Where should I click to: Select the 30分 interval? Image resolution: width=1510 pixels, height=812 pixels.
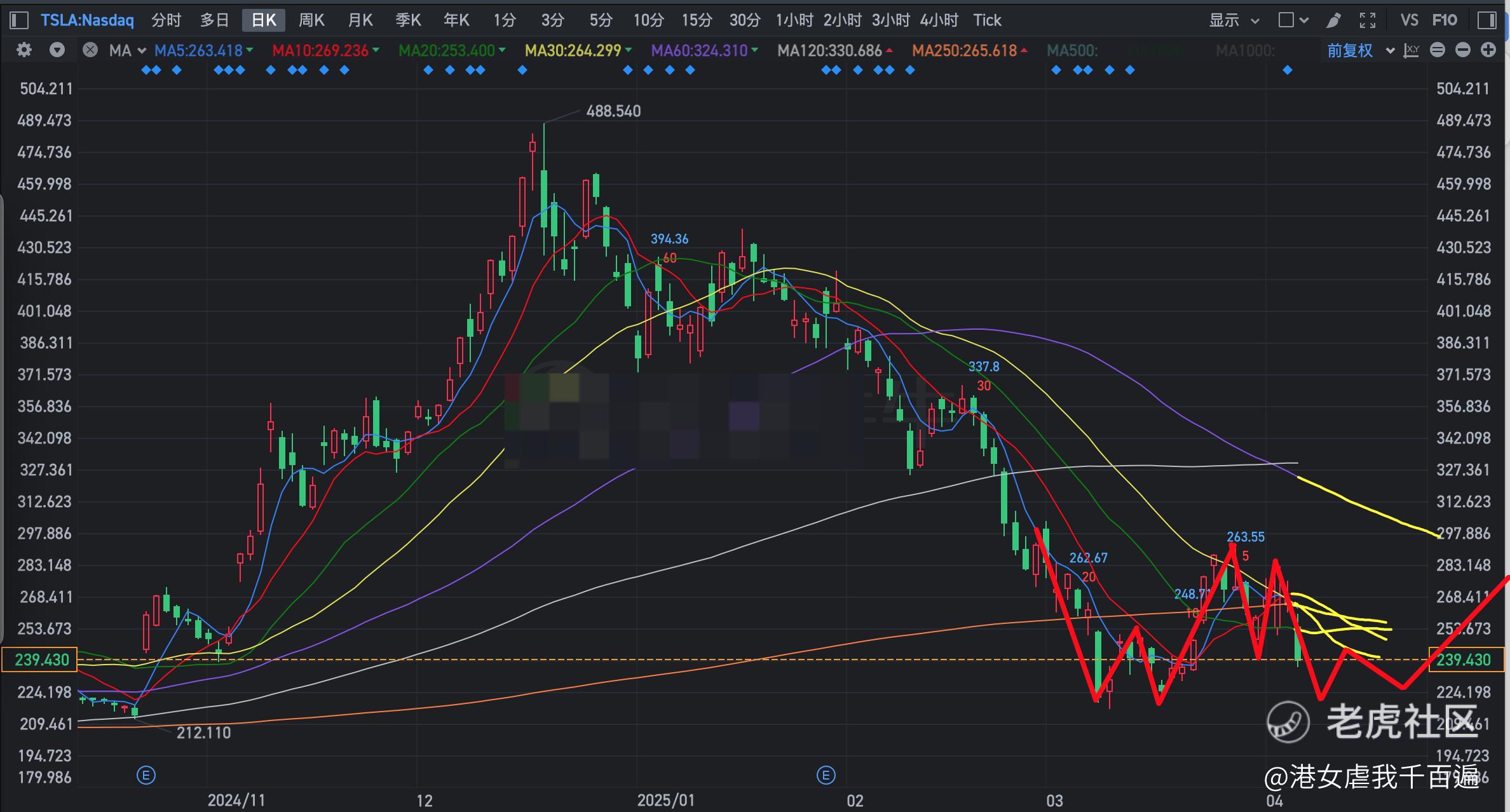tap(745, 20)
